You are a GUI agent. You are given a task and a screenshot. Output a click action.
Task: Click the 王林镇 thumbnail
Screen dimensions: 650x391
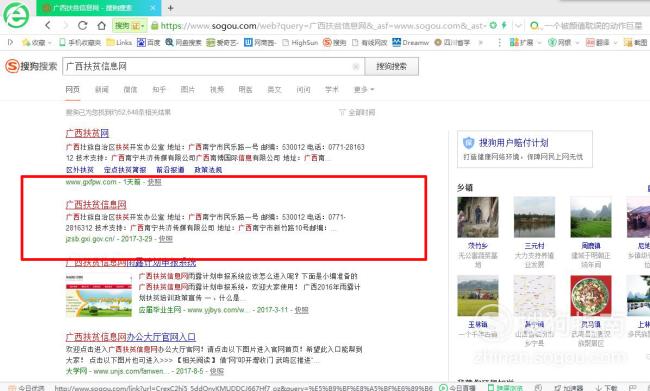click(478, 296)
